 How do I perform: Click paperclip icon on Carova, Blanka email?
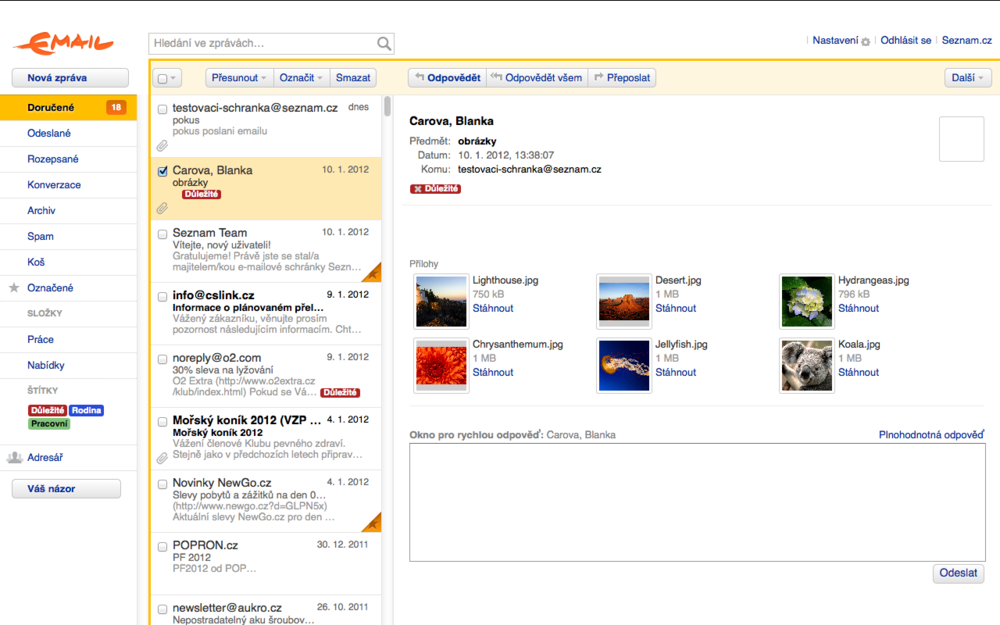[163, 208]
